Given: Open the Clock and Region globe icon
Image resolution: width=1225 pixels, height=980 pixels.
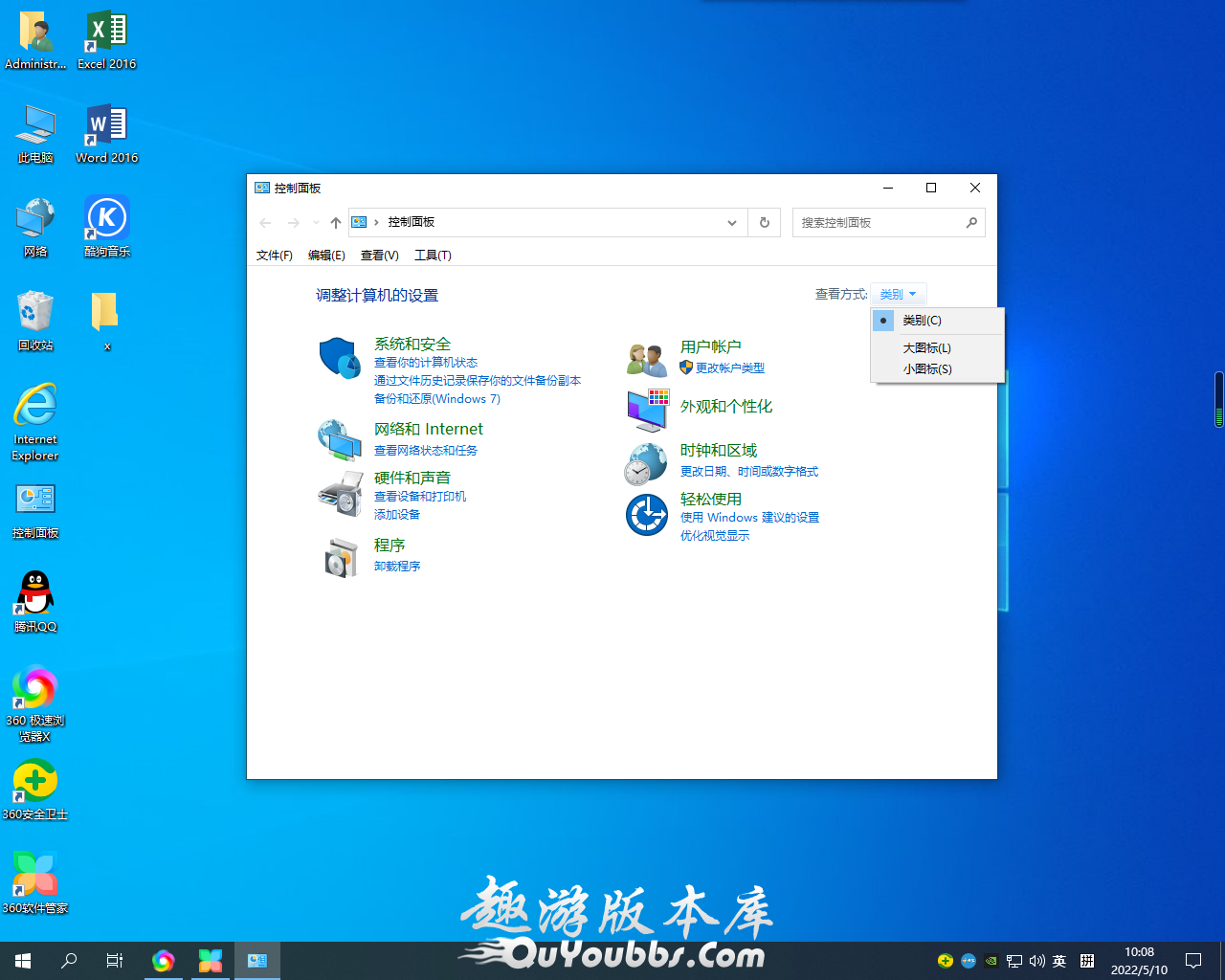Looking at the screenshot, I should pyautogui.click(x=646, y=464).
